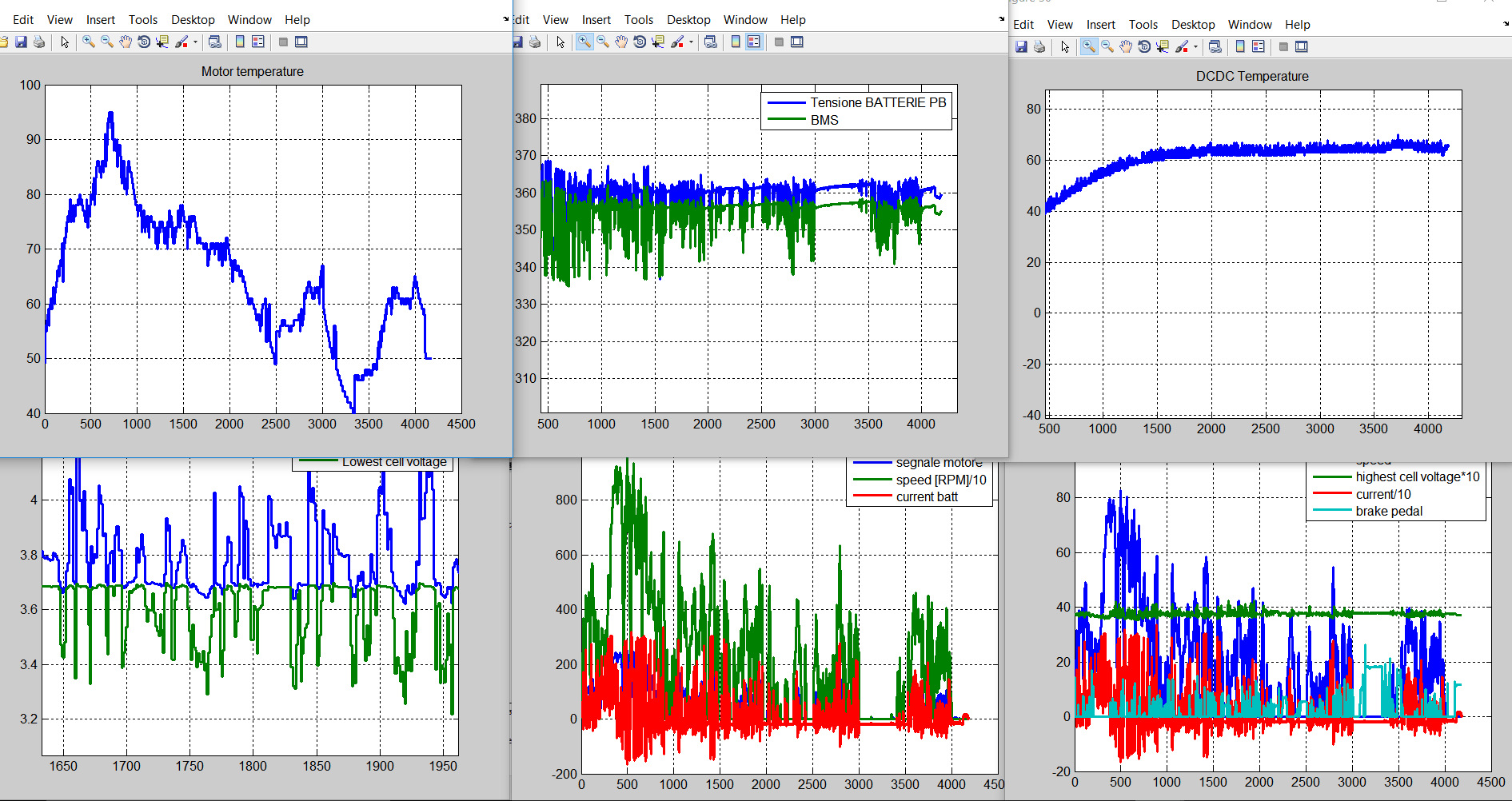Show Plot Tools in Tensione BATTERIE window
The height and width of the screenshot is (801, 1512).
click(x=797, y=42)
